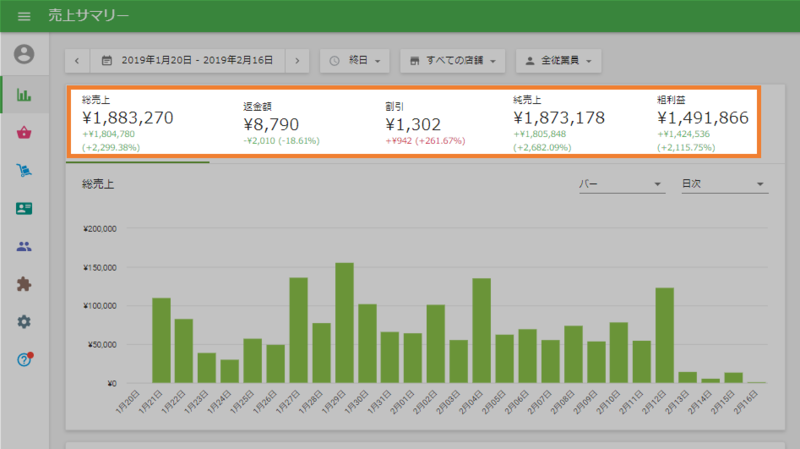The height and width of the screenshot is (449, 800).
Task: Expand the すべての店舗 store dropdown
Action: [x=452, y=61]
